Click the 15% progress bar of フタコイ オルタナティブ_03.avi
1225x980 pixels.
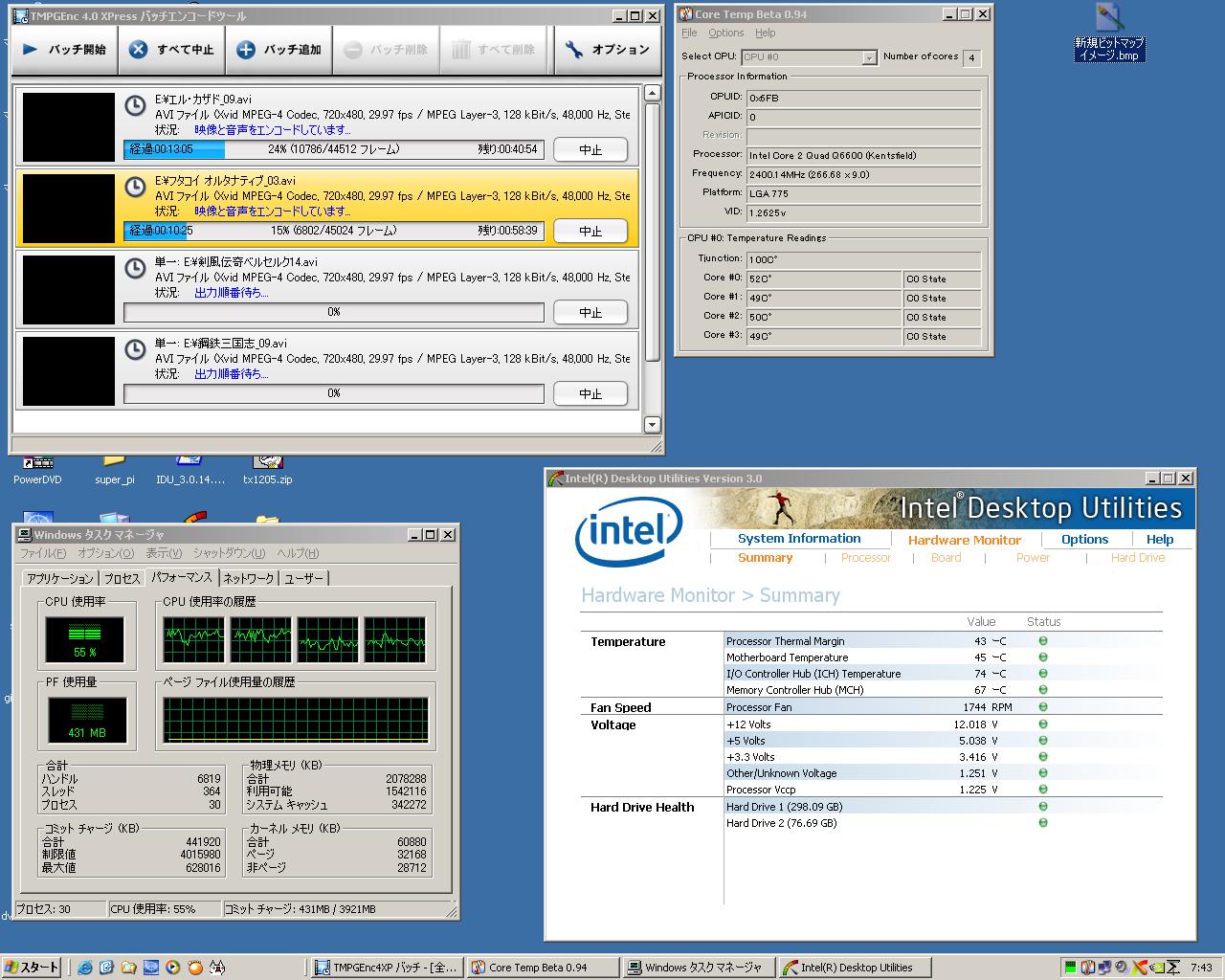(334, 231)
